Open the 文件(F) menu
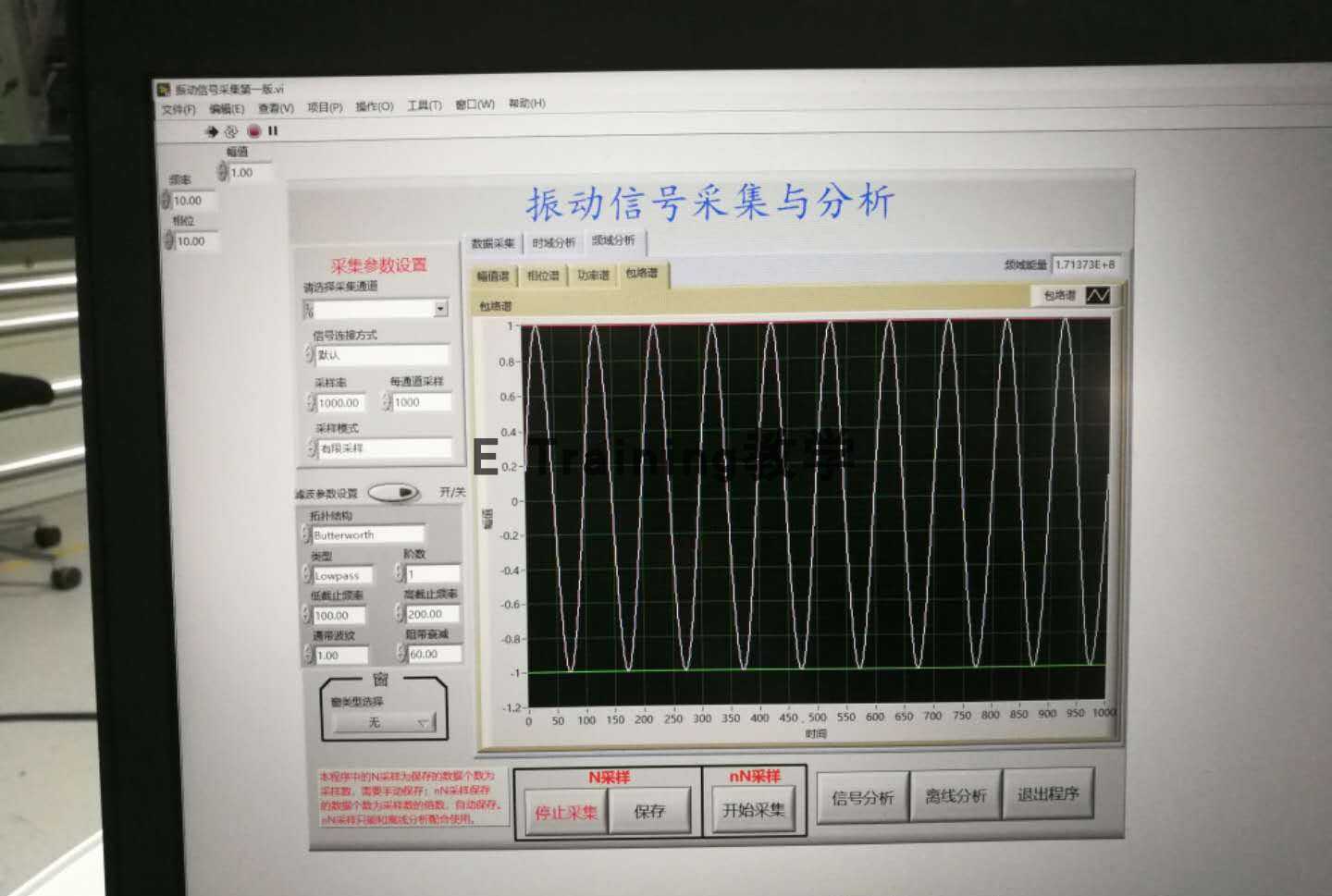This screenshot has width=1332, height=896. pos(179,109)
